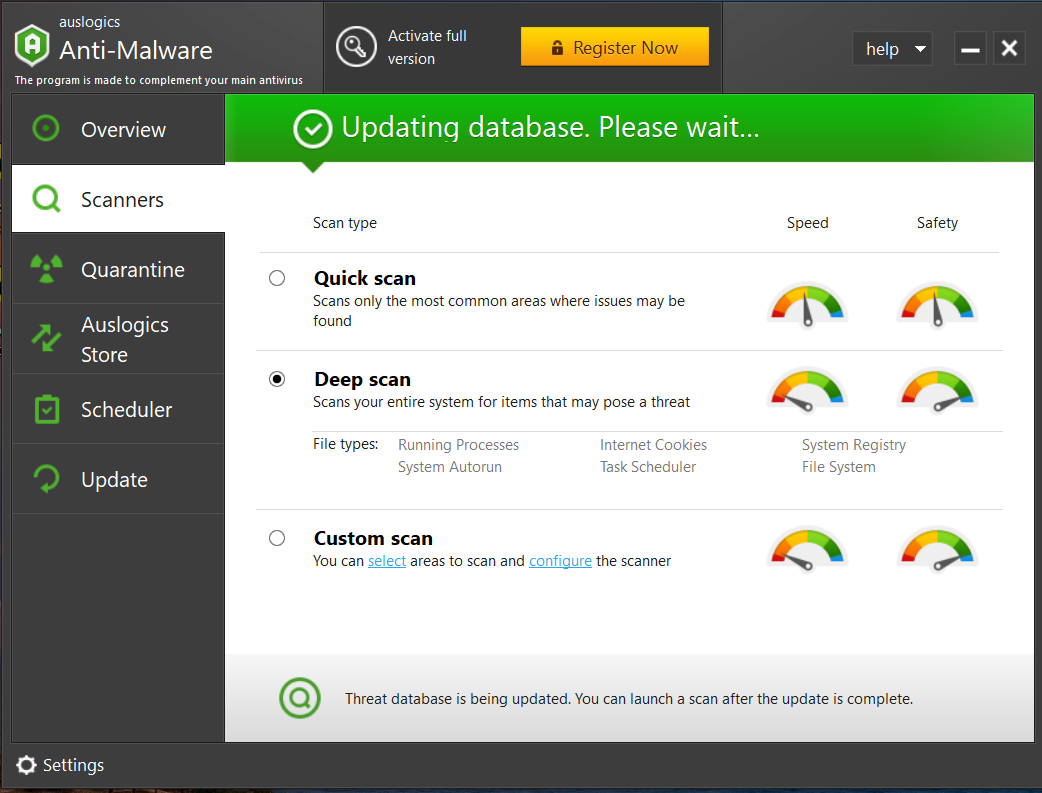The image size is (1042, 793).
Task: Click the Custom scan safety gauge
Action: [x=937, y=549]
